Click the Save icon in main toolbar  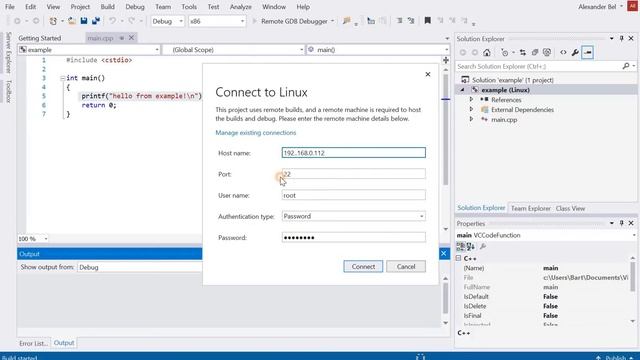(84, 21)
